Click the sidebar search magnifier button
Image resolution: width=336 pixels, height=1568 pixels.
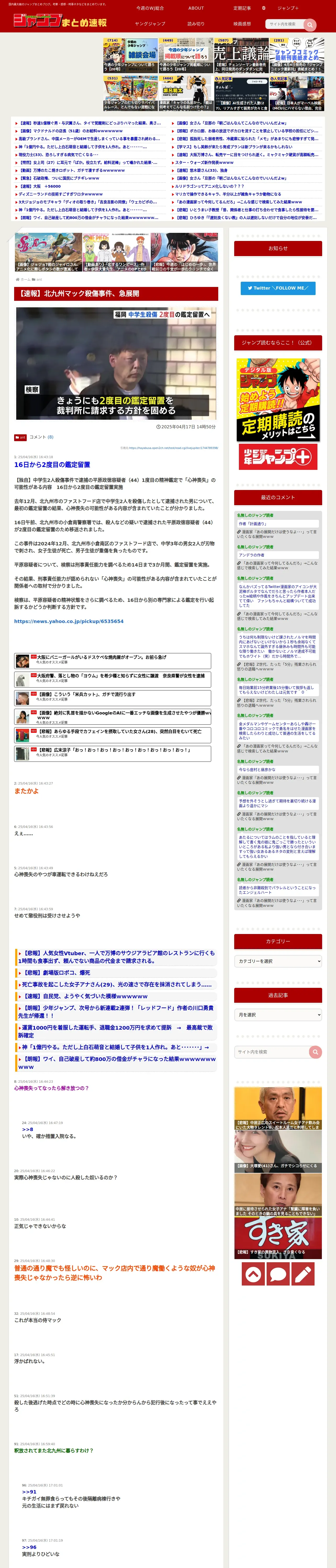coord(315,1052)
